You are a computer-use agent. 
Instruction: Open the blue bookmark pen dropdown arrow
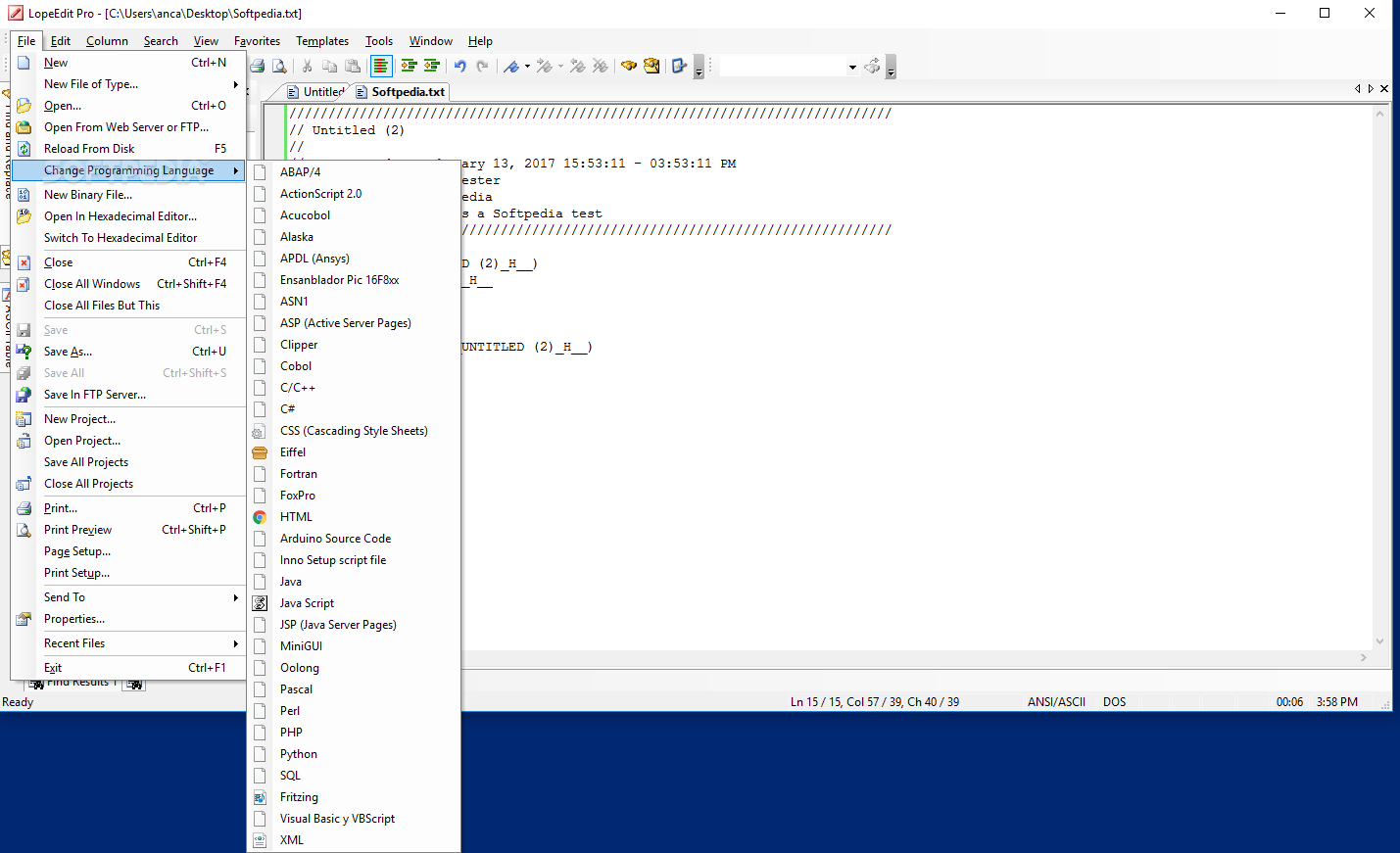coord(527,67)
